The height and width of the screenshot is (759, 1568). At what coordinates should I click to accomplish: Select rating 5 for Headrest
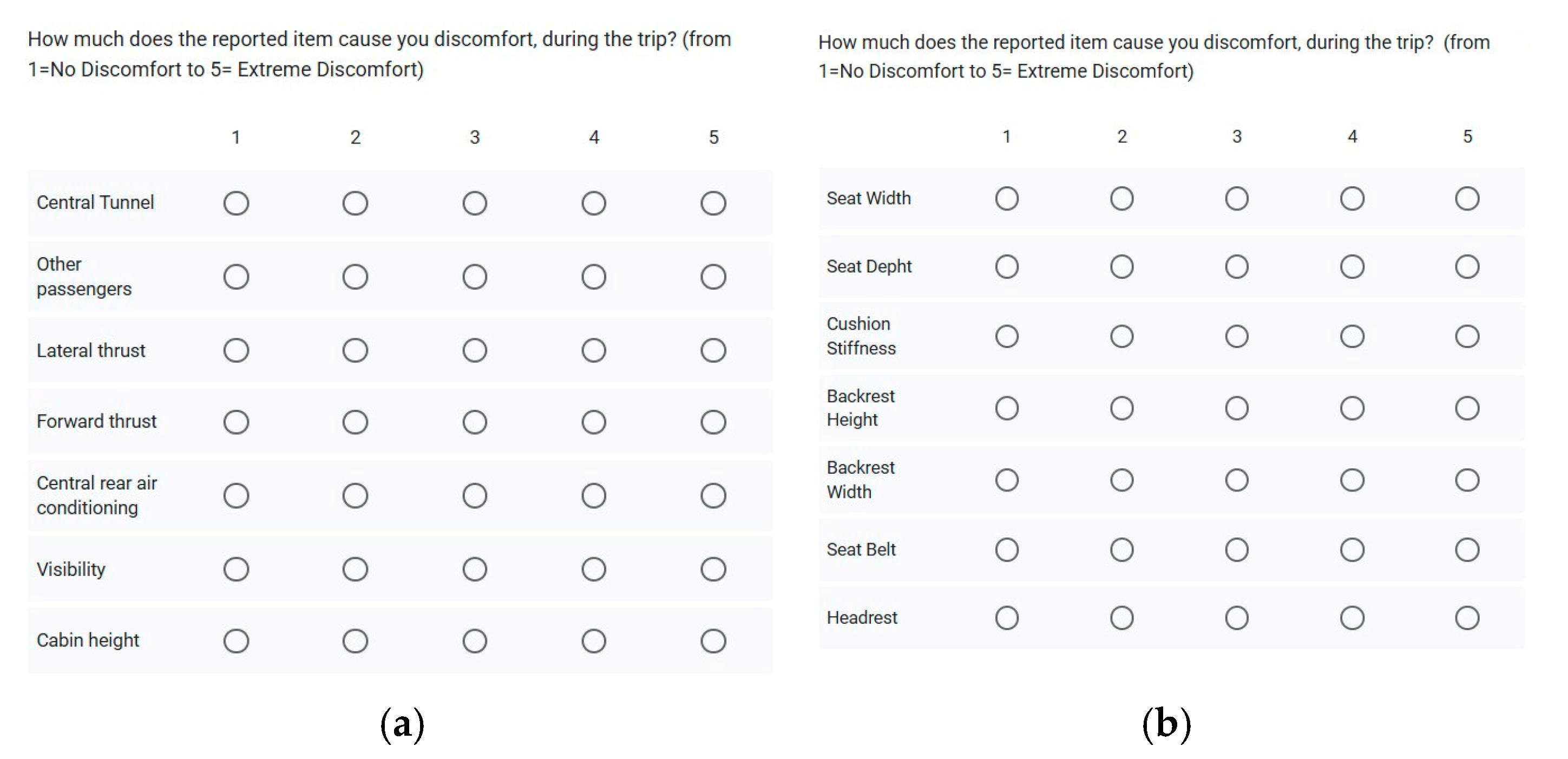click(1467, 618)
